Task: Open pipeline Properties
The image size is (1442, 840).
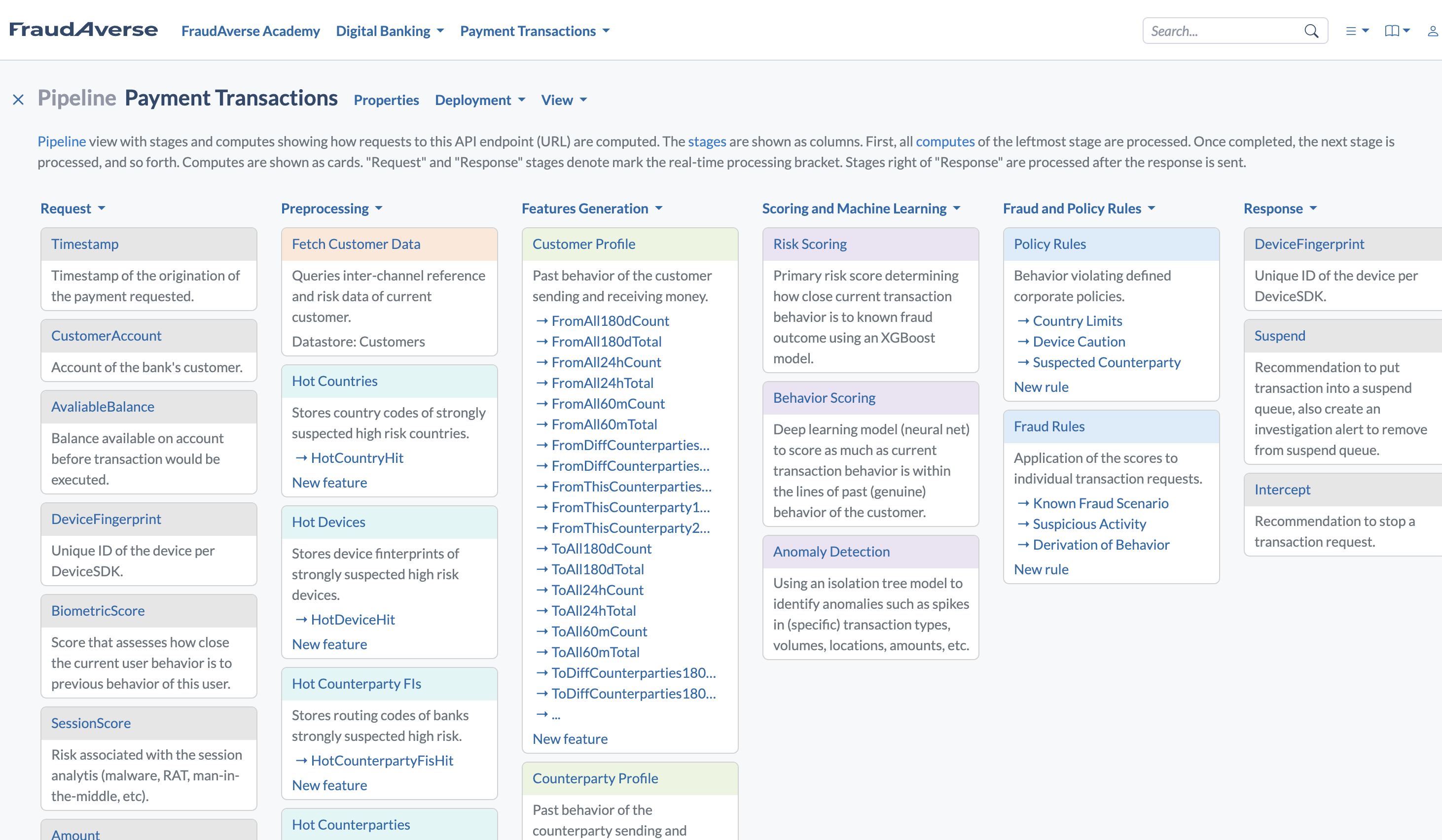Action: tap(386, 100)
